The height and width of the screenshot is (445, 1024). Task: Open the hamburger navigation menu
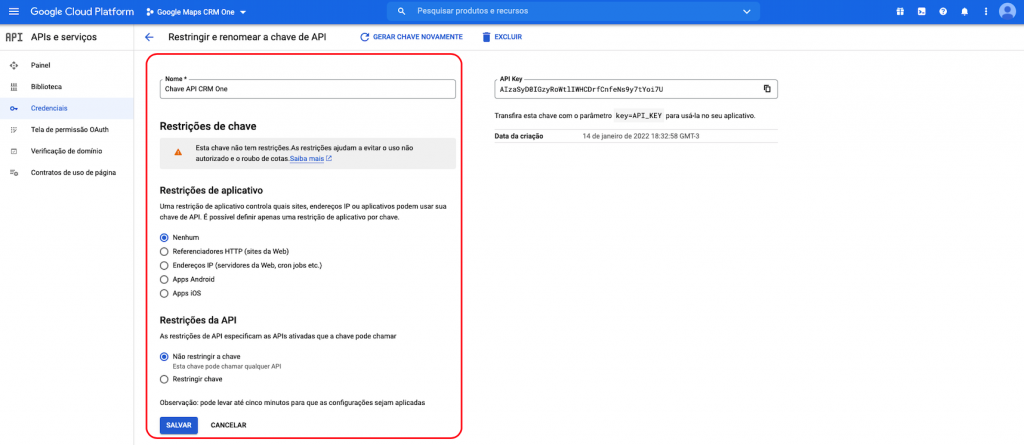(x=13, y=11)
